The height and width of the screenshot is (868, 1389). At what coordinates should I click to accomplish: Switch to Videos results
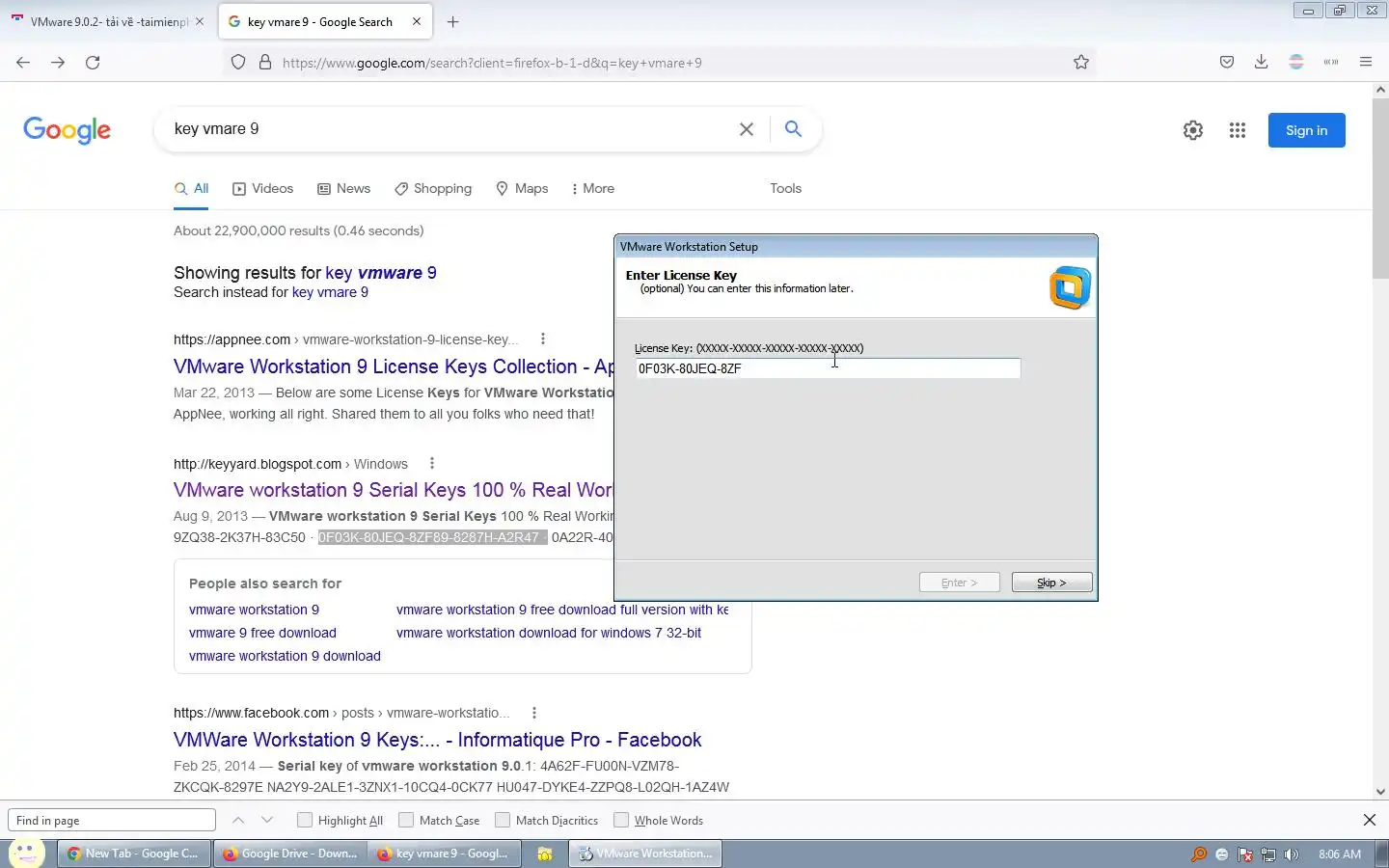click(262, 189)
